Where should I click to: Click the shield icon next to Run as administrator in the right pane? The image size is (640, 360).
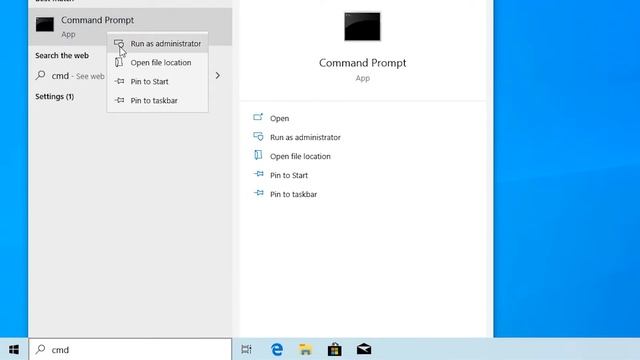point(258,136)
